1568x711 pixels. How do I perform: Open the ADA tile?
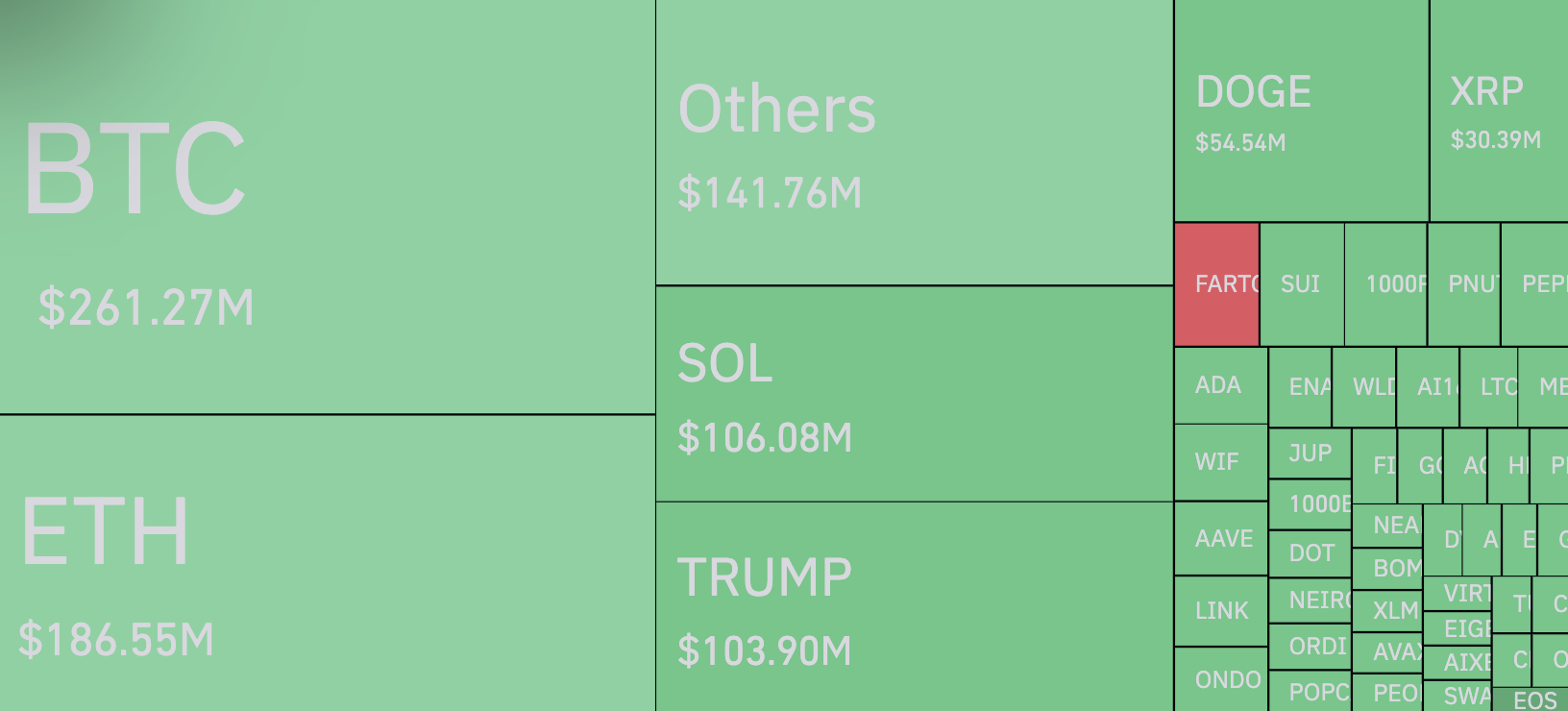pyautogui.click(x=1220, y=385)
